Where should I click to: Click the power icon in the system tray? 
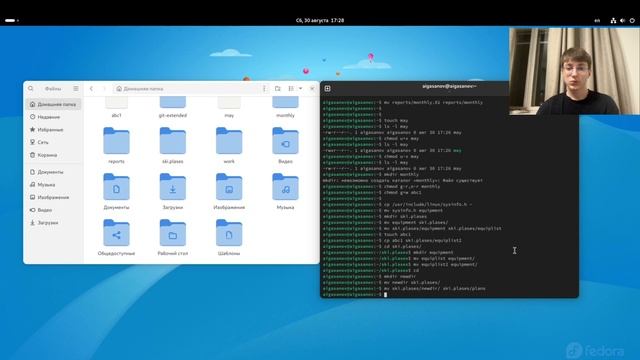point(632,20)
